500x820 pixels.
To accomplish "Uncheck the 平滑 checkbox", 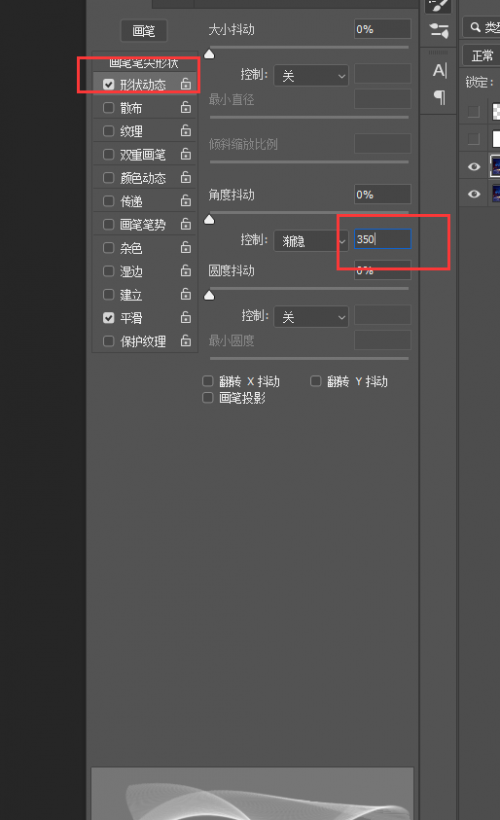I will click(x=109, y=317).
